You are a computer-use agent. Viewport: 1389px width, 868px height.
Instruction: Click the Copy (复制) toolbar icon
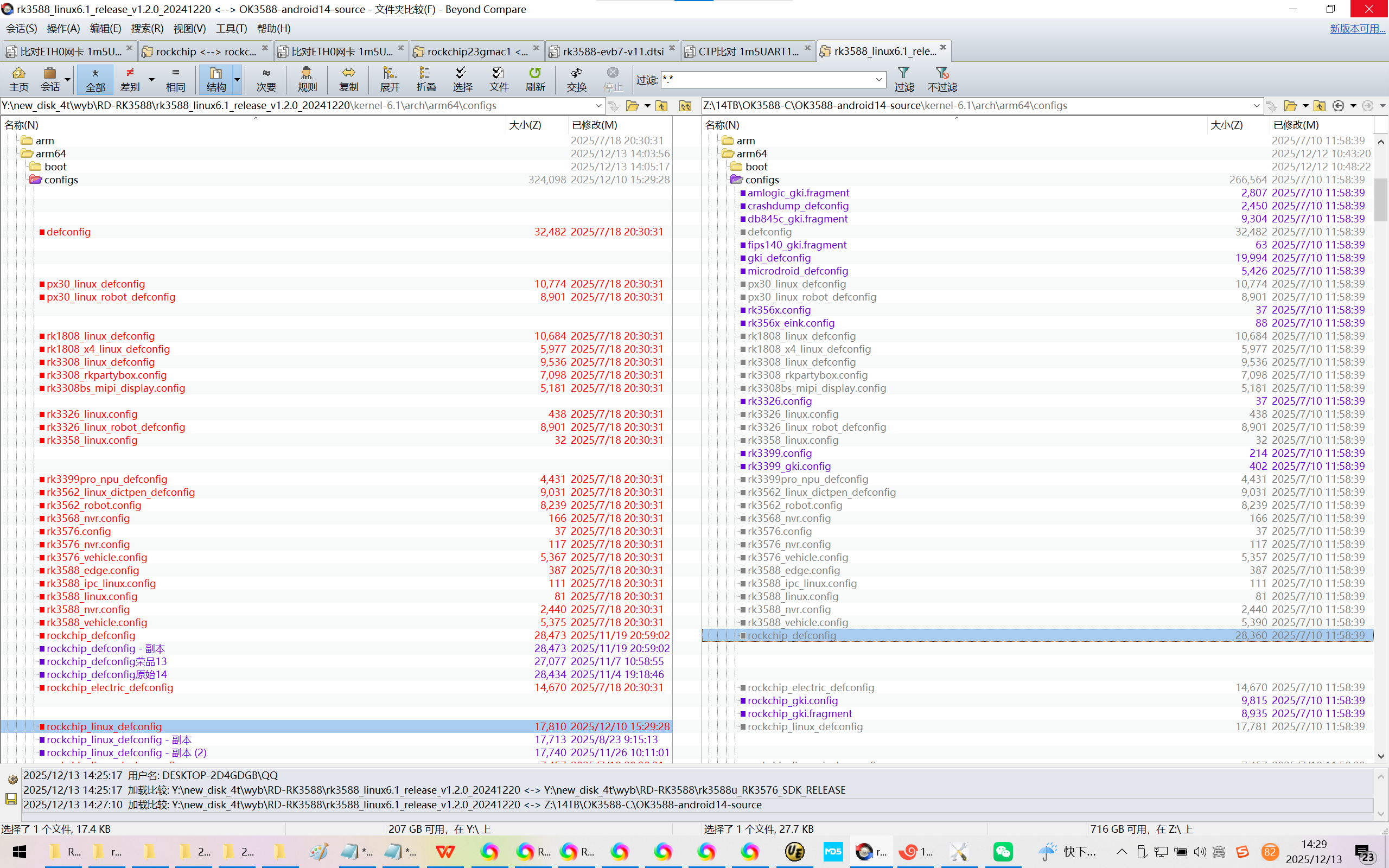point(348,79)
